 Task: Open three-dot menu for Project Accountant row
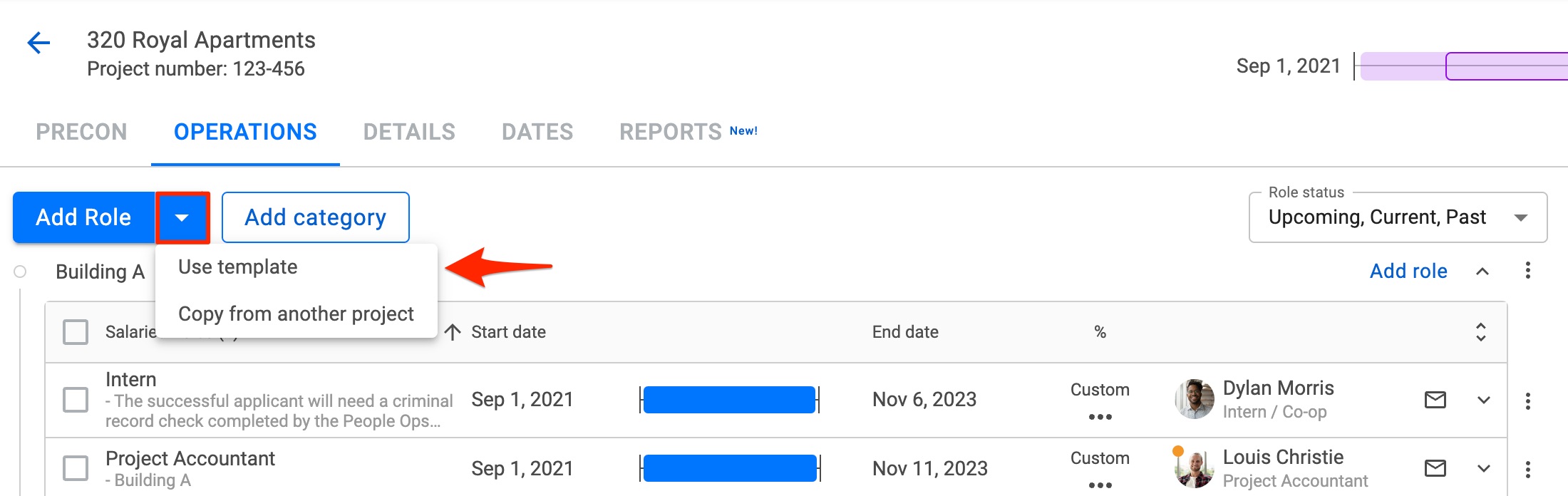pos(1527,469)
